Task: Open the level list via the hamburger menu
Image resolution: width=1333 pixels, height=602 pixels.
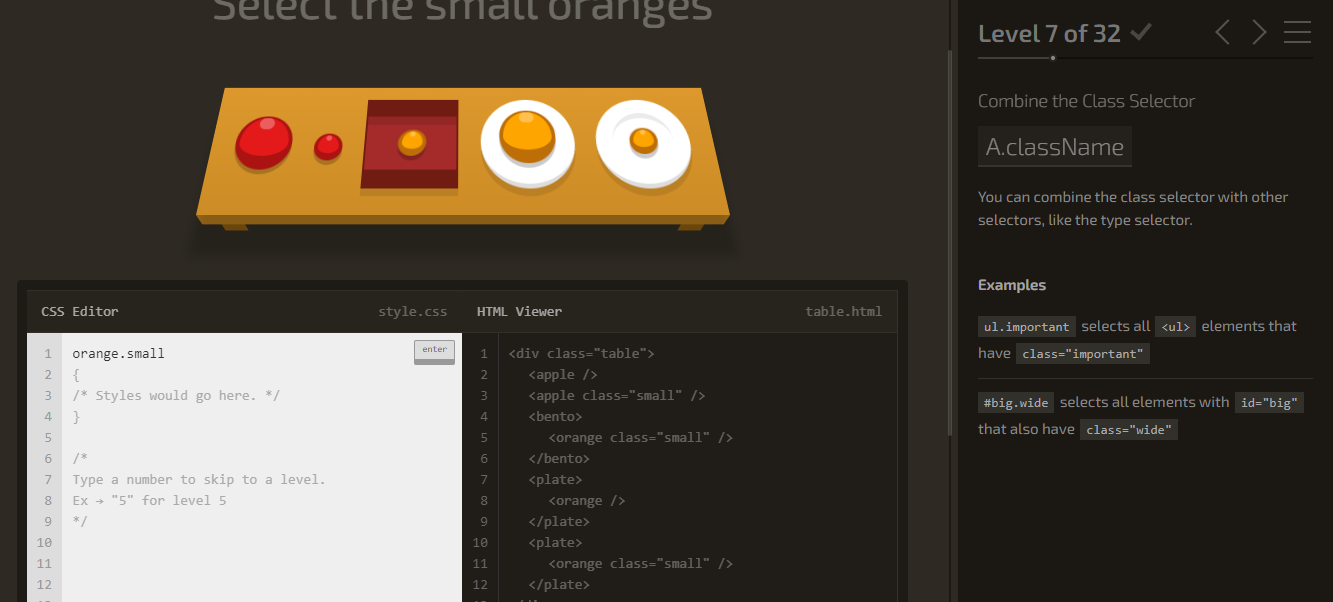Action: 1297,32
